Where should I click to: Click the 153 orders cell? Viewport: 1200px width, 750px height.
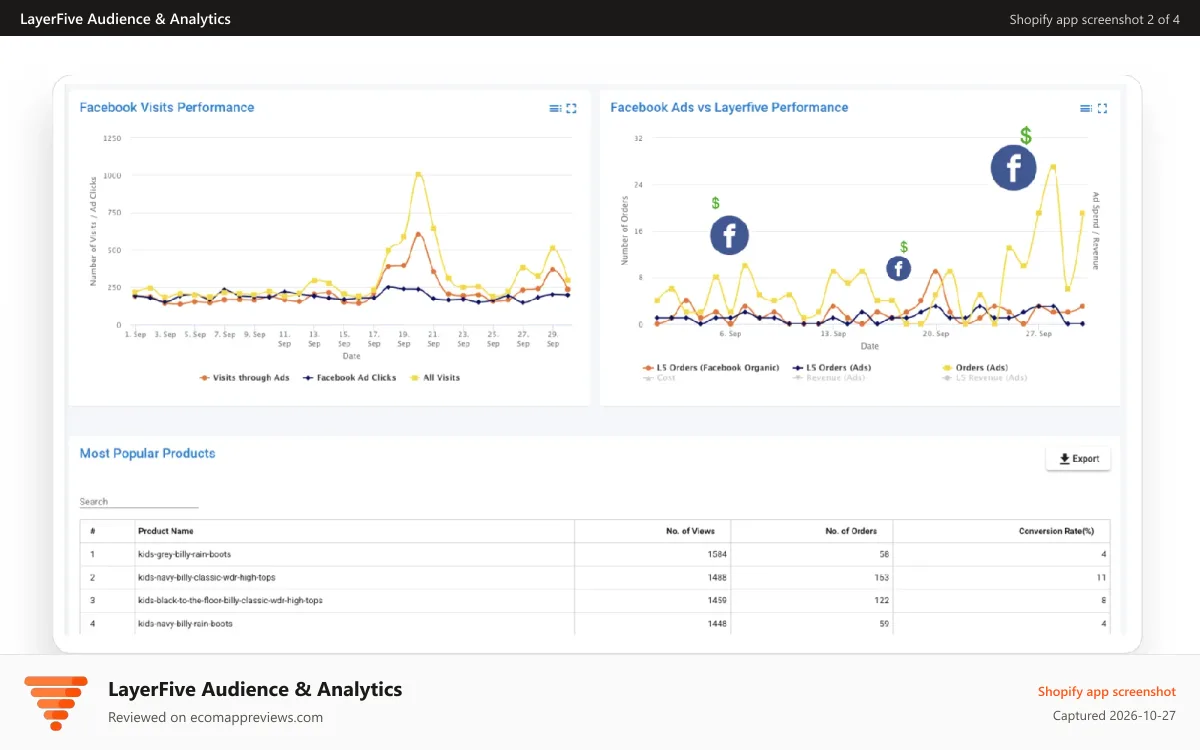(813, 578)
